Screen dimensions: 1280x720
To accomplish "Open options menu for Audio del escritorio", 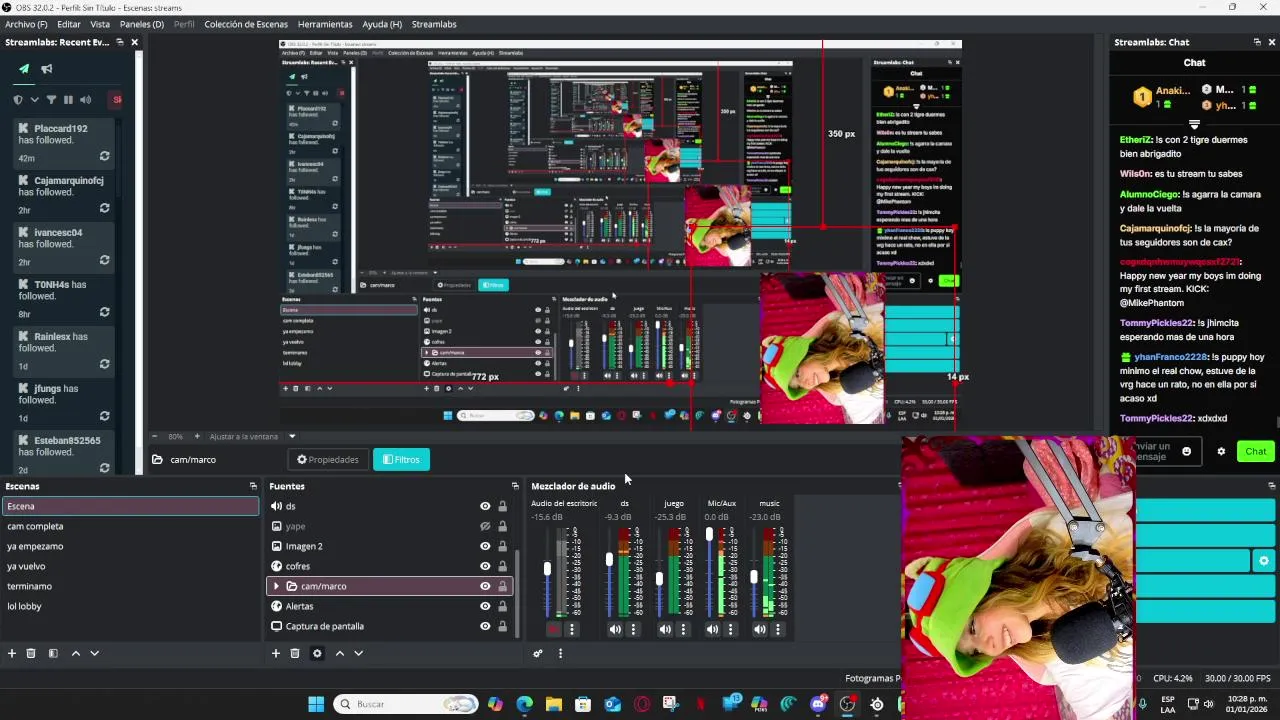I will click(x=572, y=629).
